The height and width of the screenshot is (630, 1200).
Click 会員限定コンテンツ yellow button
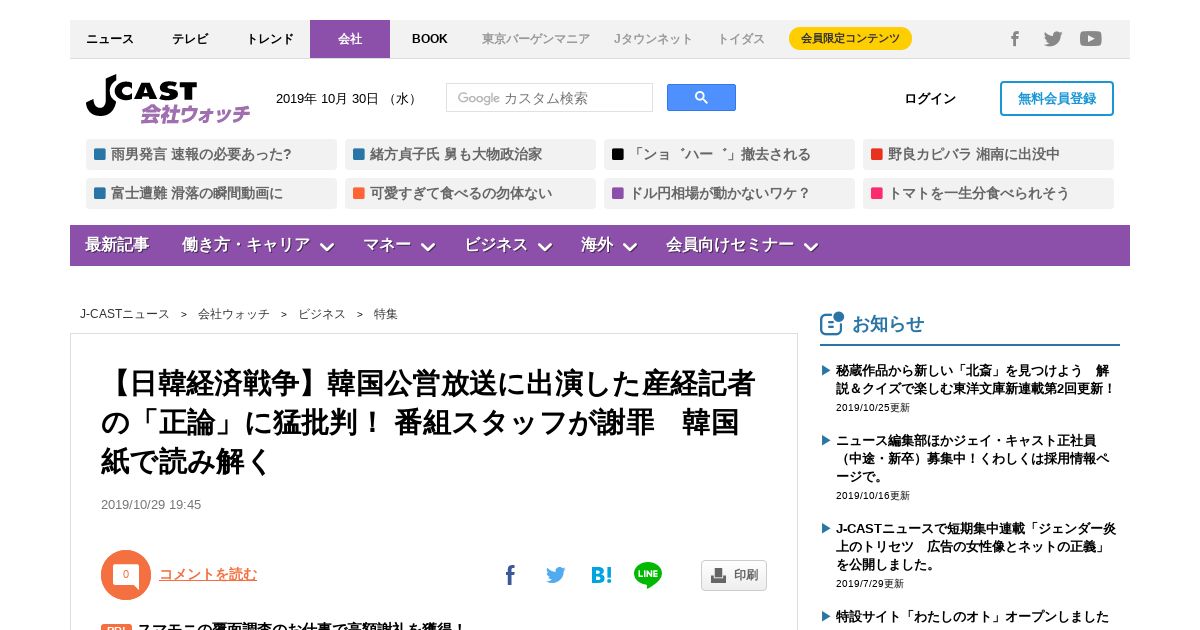tap(850, 39)
